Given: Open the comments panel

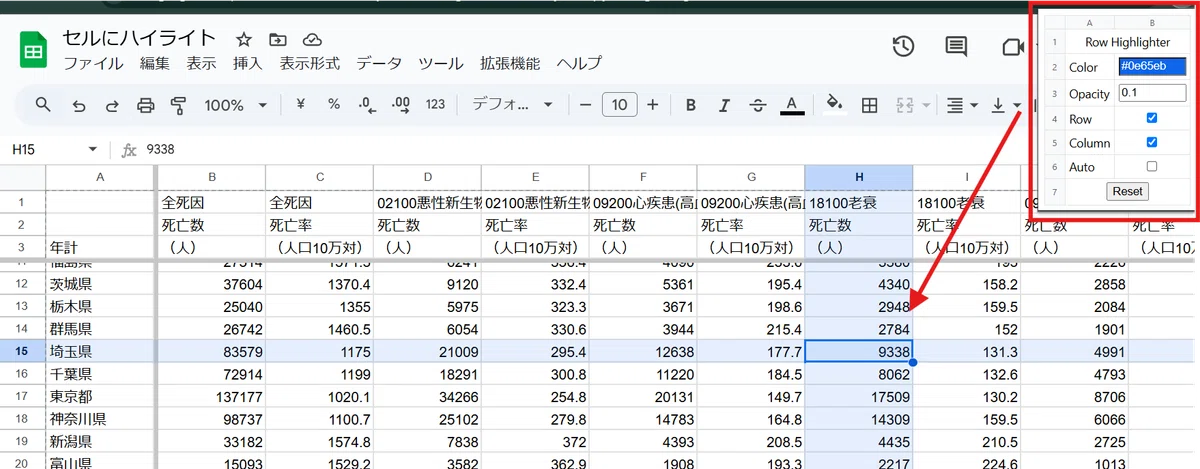Looking at the screenshot, I should [957, 46].
